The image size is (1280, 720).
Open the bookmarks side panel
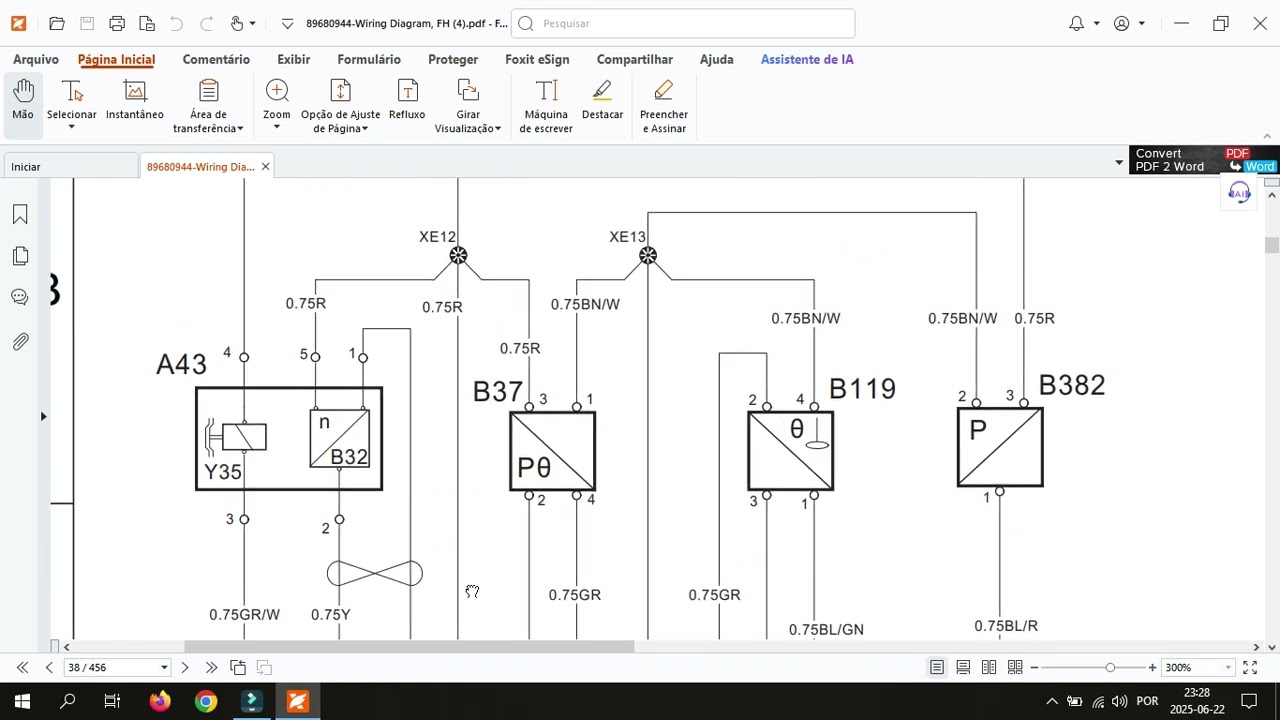(x=20, y=215)
